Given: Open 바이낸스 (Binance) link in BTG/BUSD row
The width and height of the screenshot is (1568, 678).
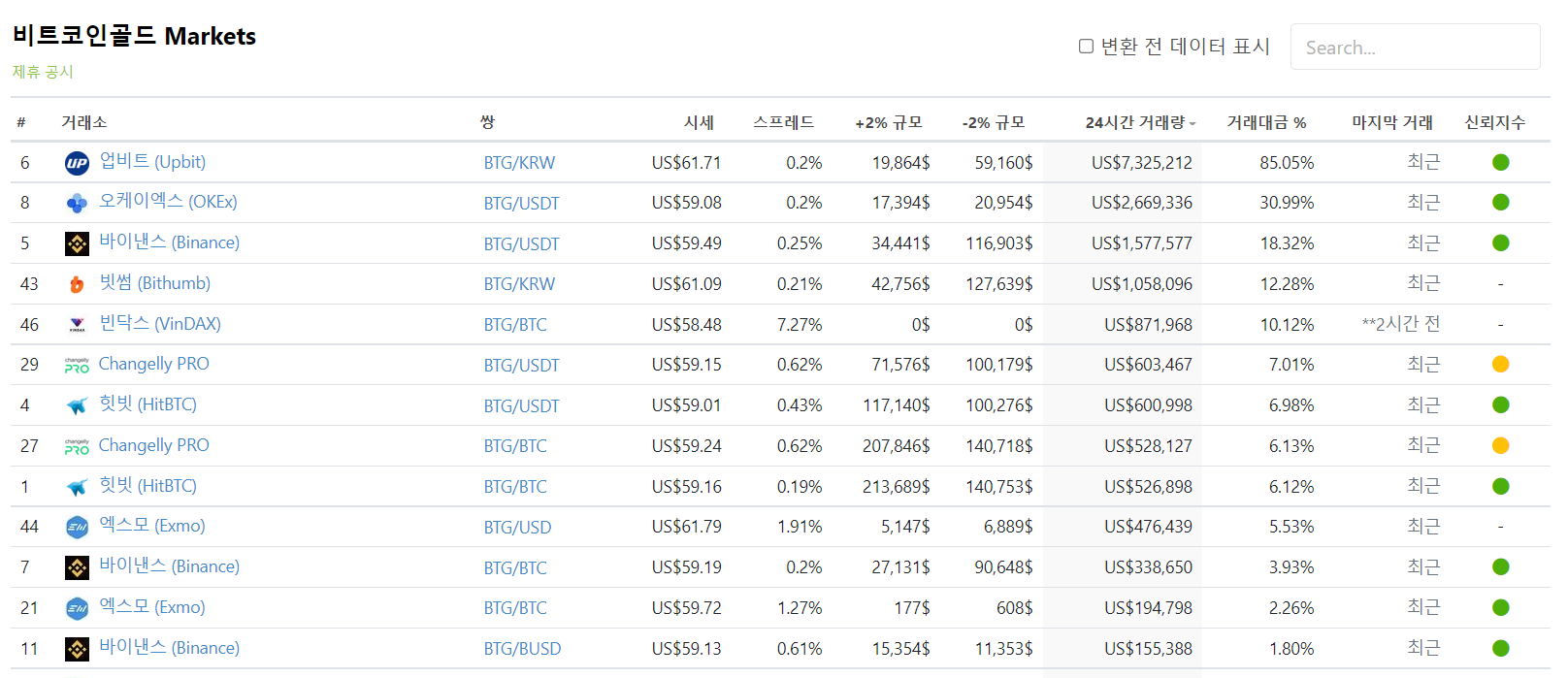Looking at the screenshot, I should (169, 647).
